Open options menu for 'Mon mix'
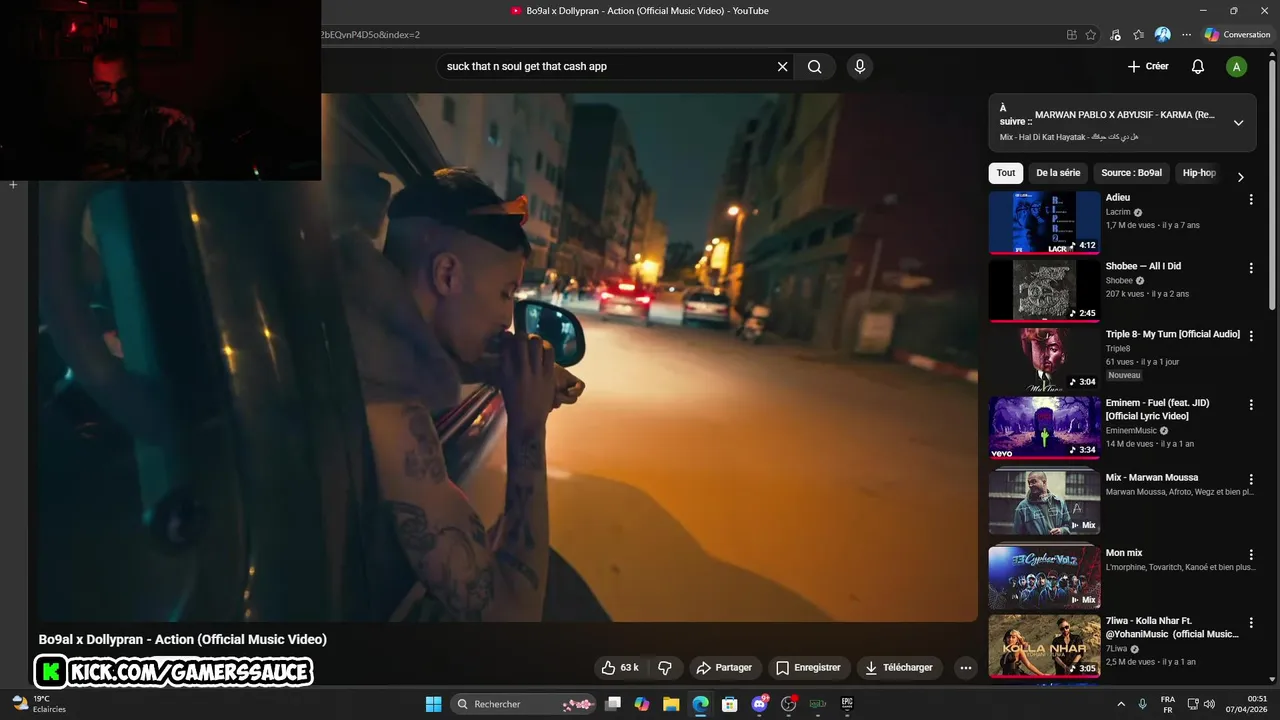1280x720 pixels. (x=1251, y=555)
